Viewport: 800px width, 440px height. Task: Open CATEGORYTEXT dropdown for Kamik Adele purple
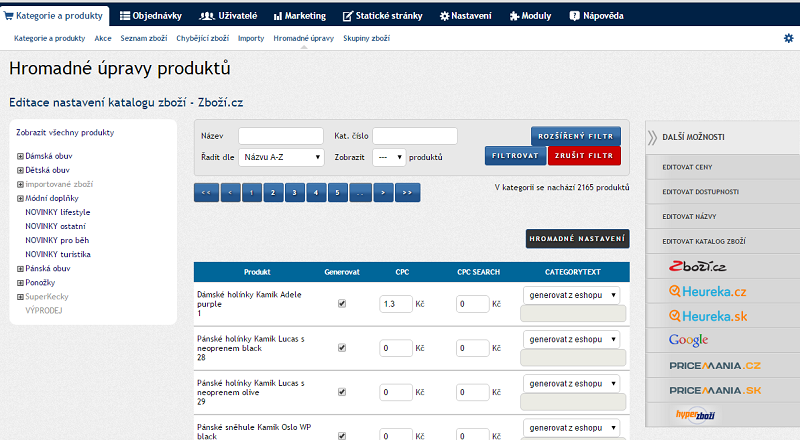(x=571, y=295)
